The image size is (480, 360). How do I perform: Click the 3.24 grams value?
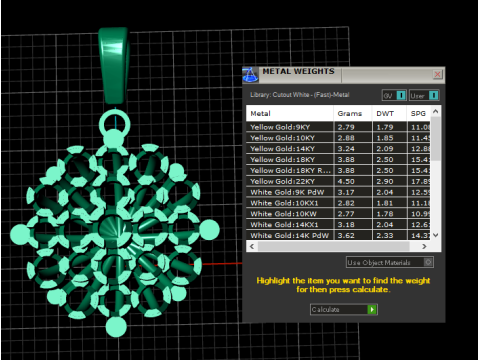click(346, 149)
